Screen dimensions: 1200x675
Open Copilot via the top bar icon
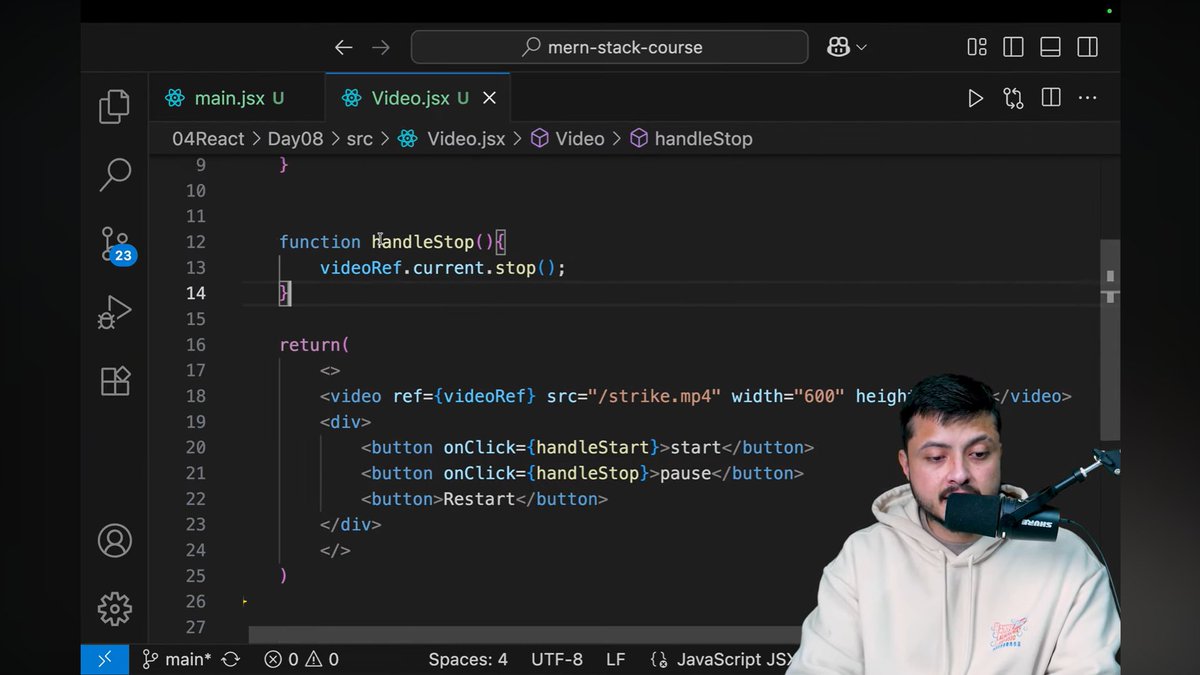pyautogui.click(x=838, y=46)
